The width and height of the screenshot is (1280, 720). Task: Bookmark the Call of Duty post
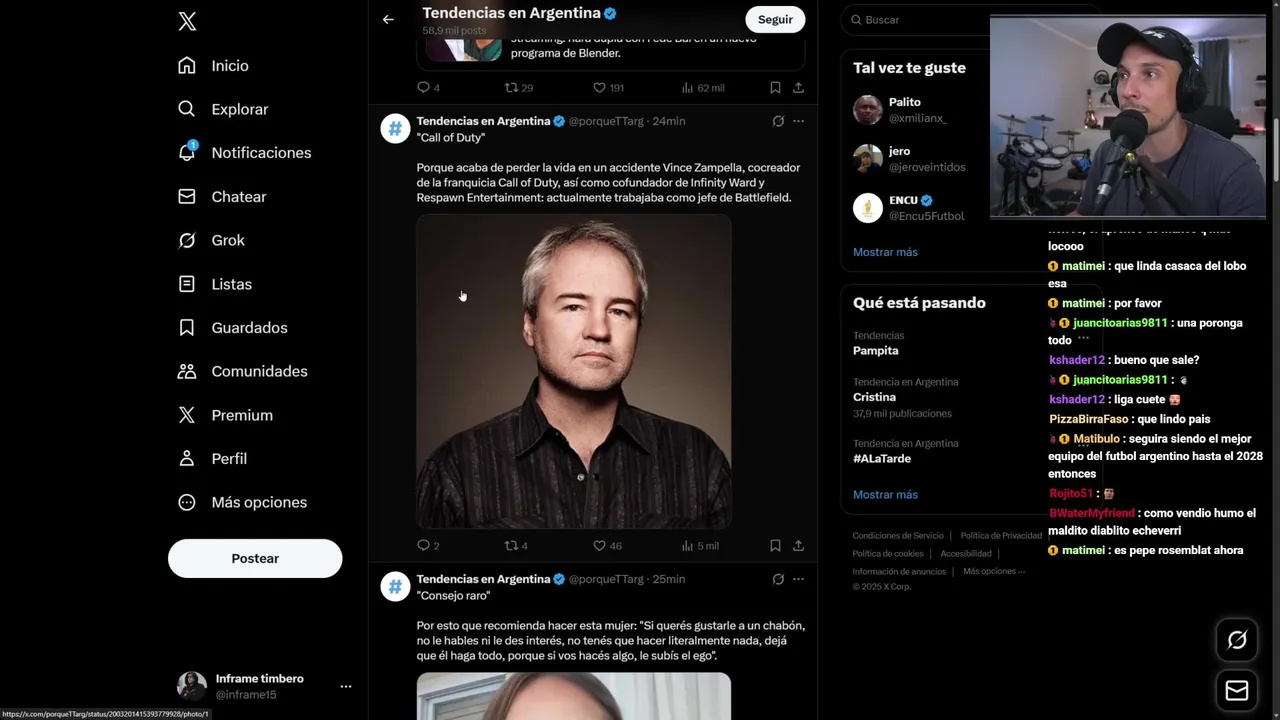775,546
